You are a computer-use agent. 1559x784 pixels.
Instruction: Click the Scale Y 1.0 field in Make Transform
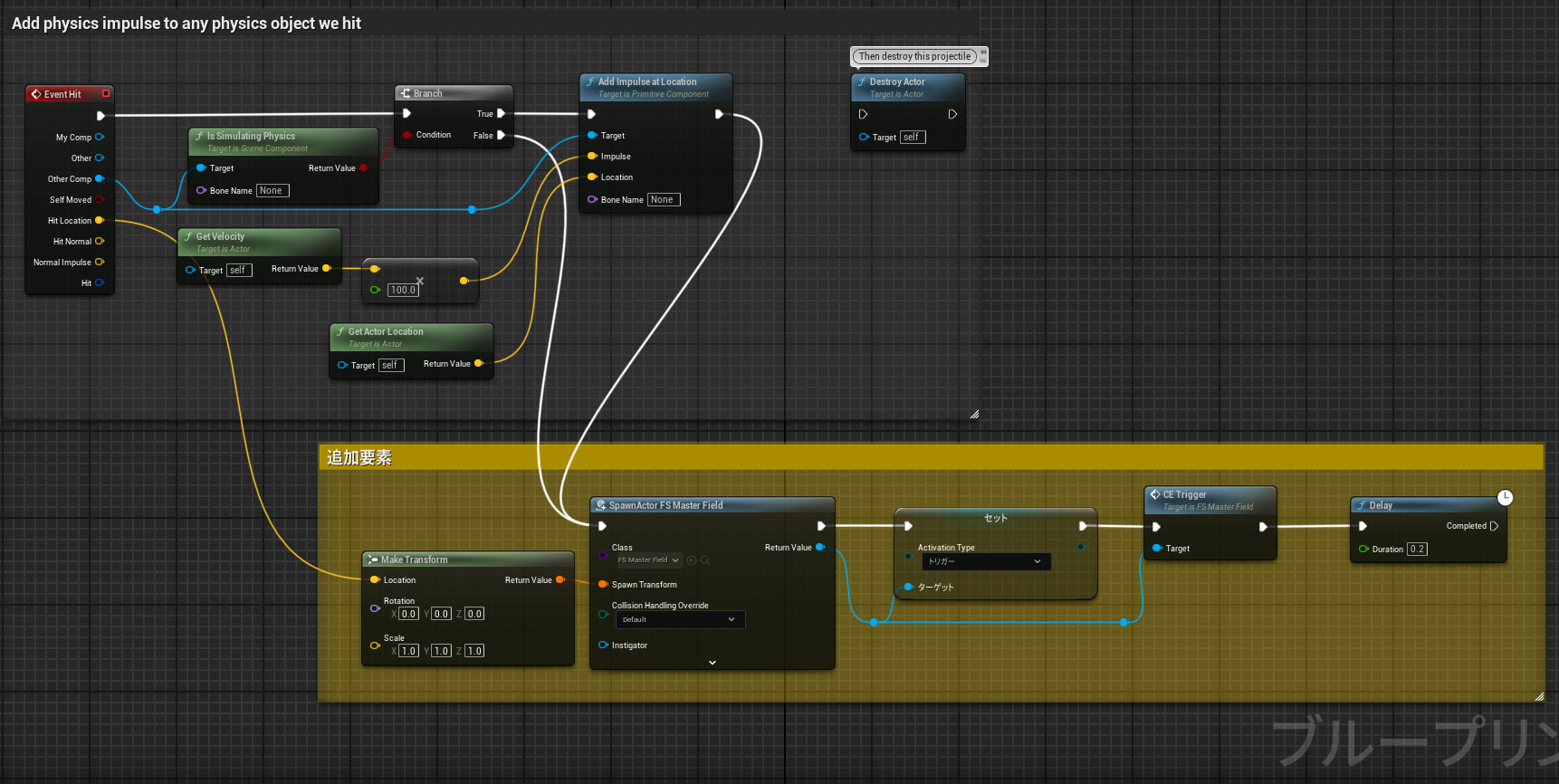coord(441,651)
